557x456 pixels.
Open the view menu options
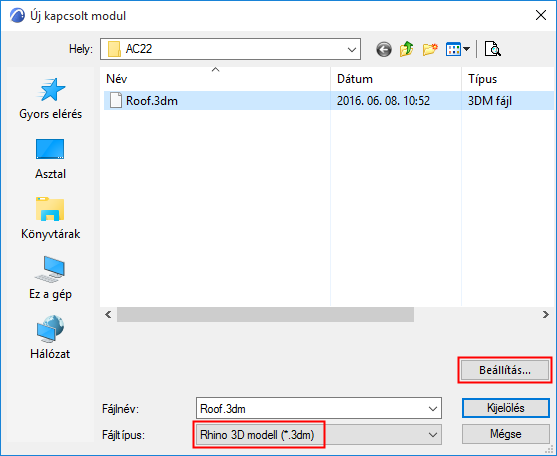pyautogui.click(x=458, y=49)
